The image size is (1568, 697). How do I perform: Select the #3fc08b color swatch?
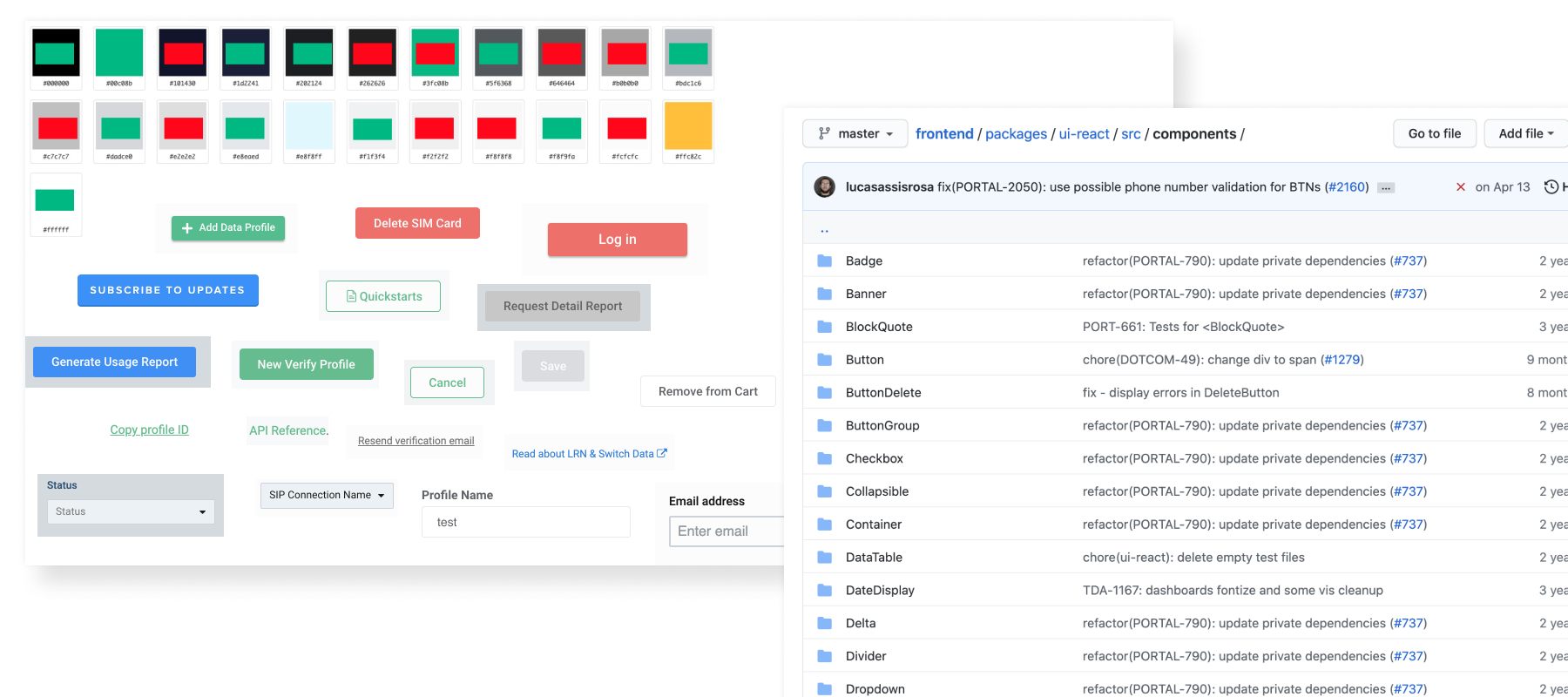[436, 59]
